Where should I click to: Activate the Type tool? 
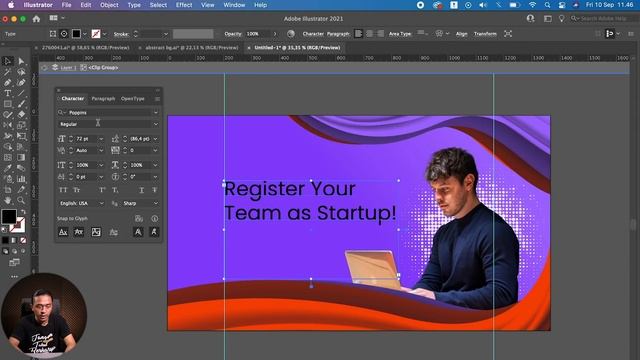(x=7, y=93)
